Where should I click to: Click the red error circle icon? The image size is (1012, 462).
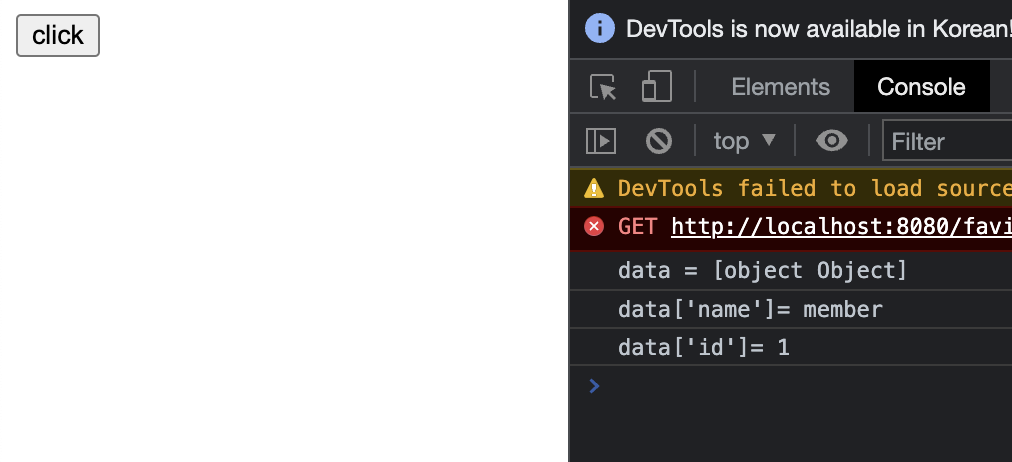click(x=594, y=226)
